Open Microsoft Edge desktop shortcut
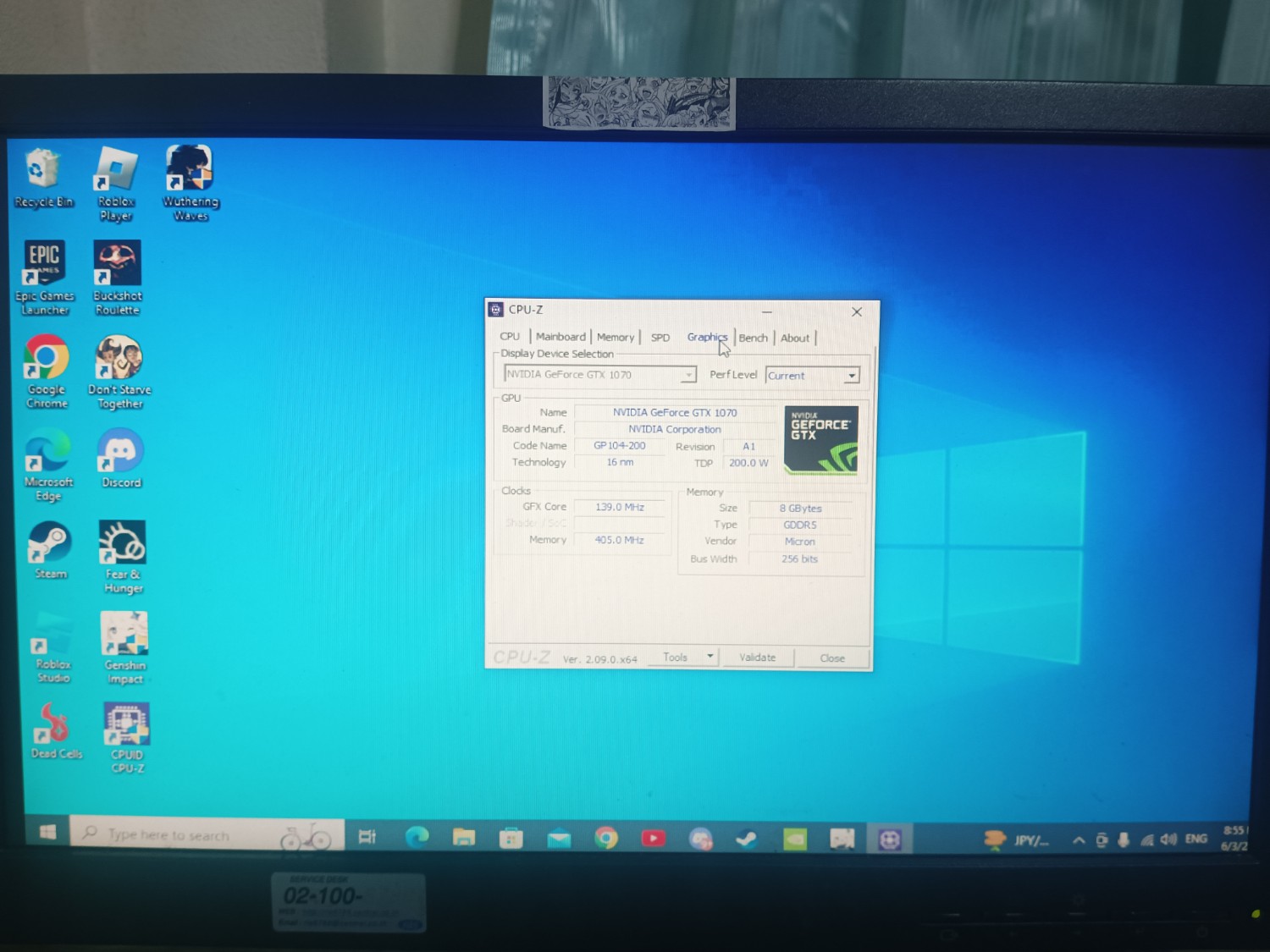This screenshot has height=952, width=1270. coord(48,465)
